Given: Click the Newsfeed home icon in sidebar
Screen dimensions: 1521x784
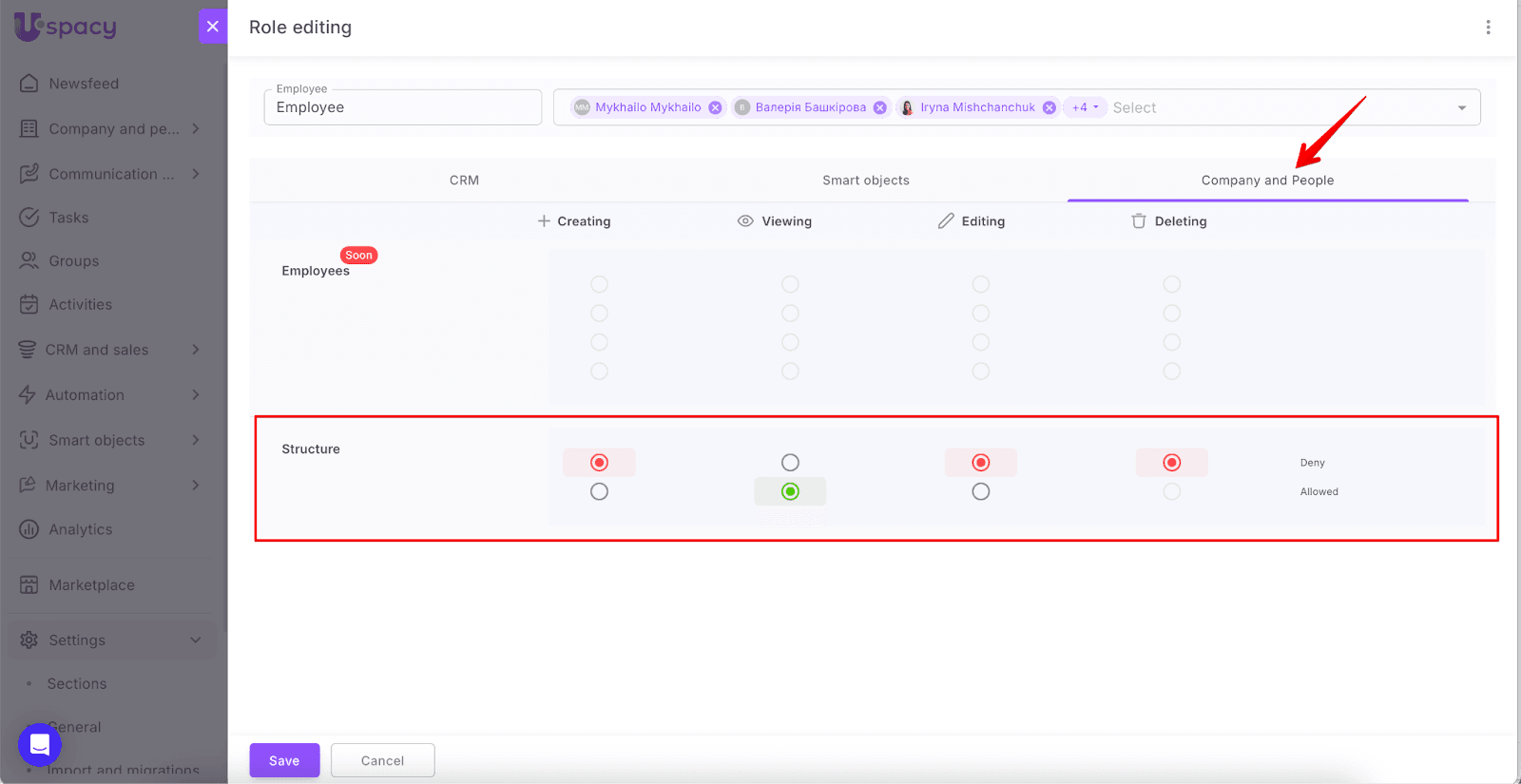Looking at the screenshot, I should point(29,84).
